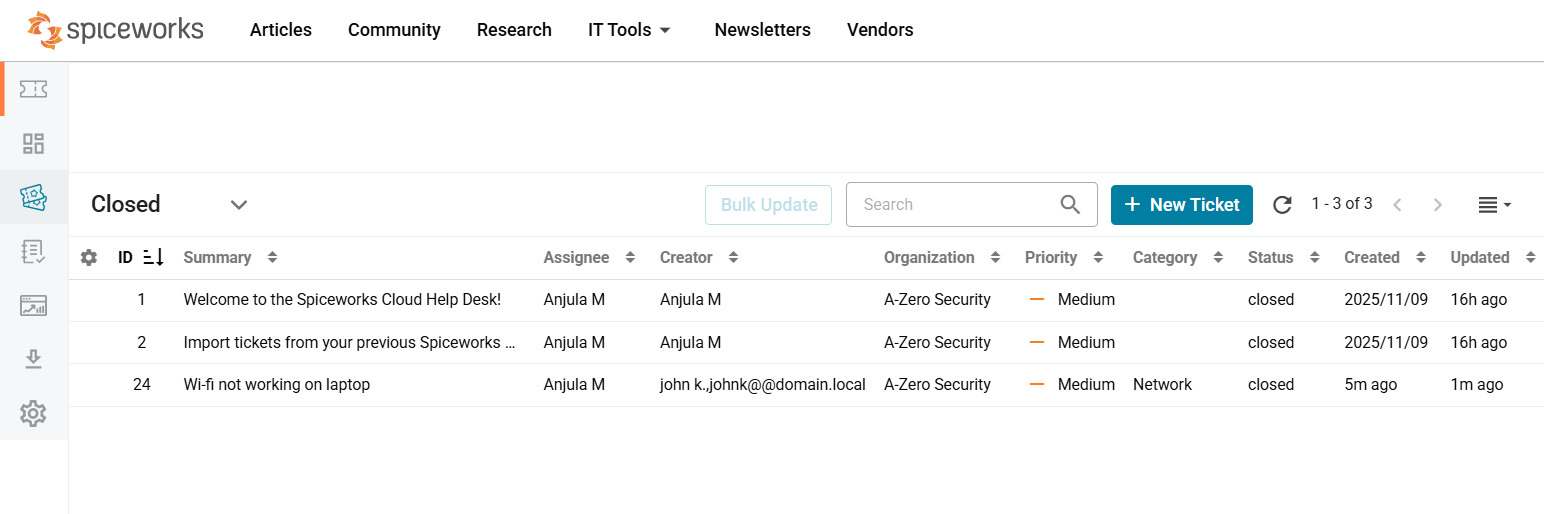Sort by Summary column arrows

click(x=272, y=258)
